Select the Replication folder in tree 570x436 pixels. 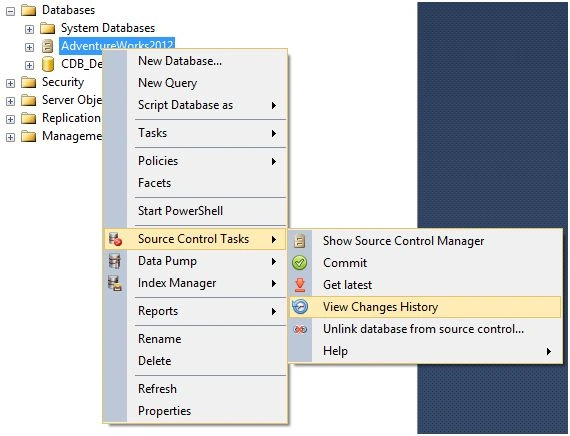point(71,118)
